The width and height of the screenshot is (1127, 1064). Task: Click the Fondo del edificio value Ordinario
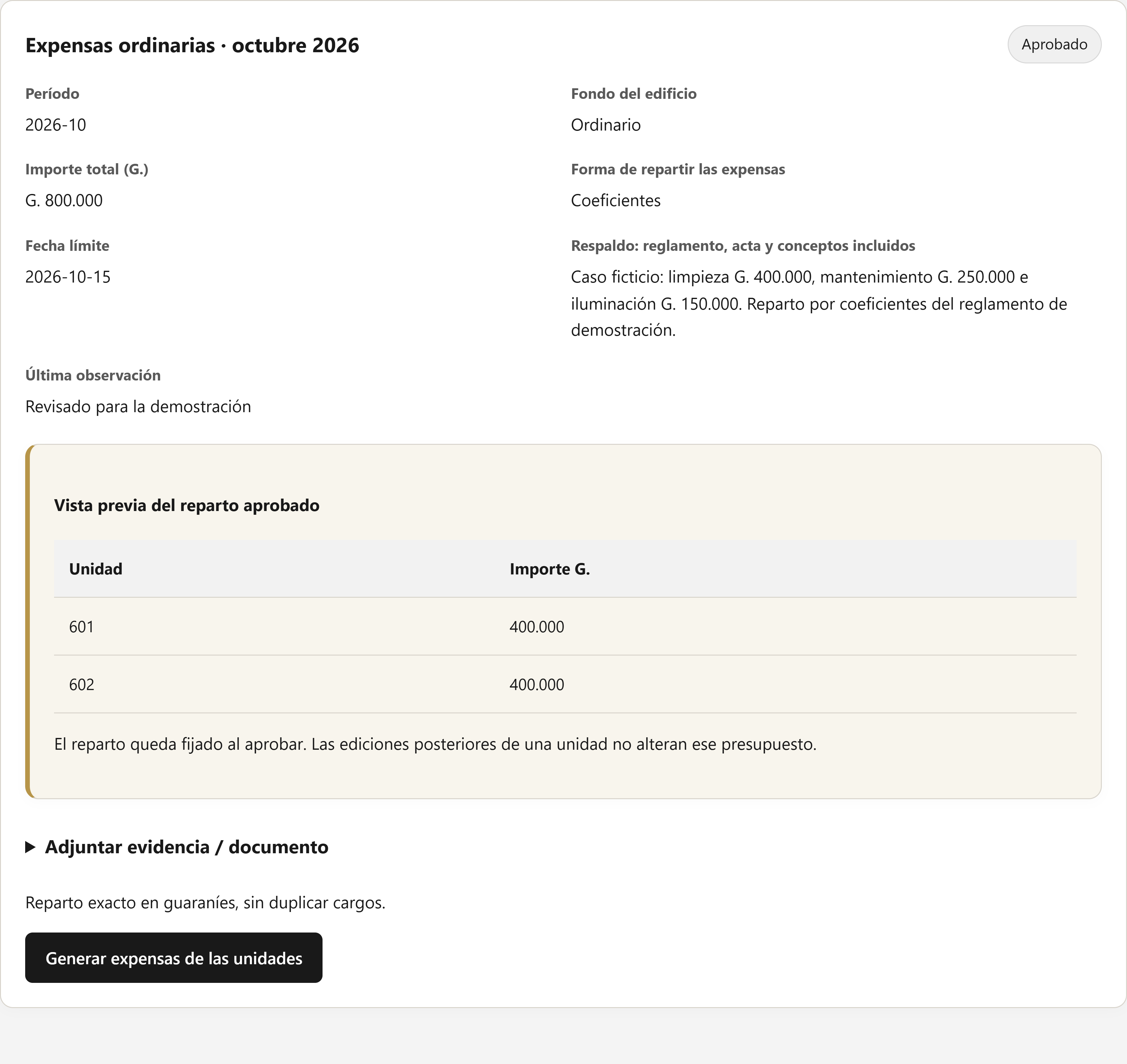(606, 125)
